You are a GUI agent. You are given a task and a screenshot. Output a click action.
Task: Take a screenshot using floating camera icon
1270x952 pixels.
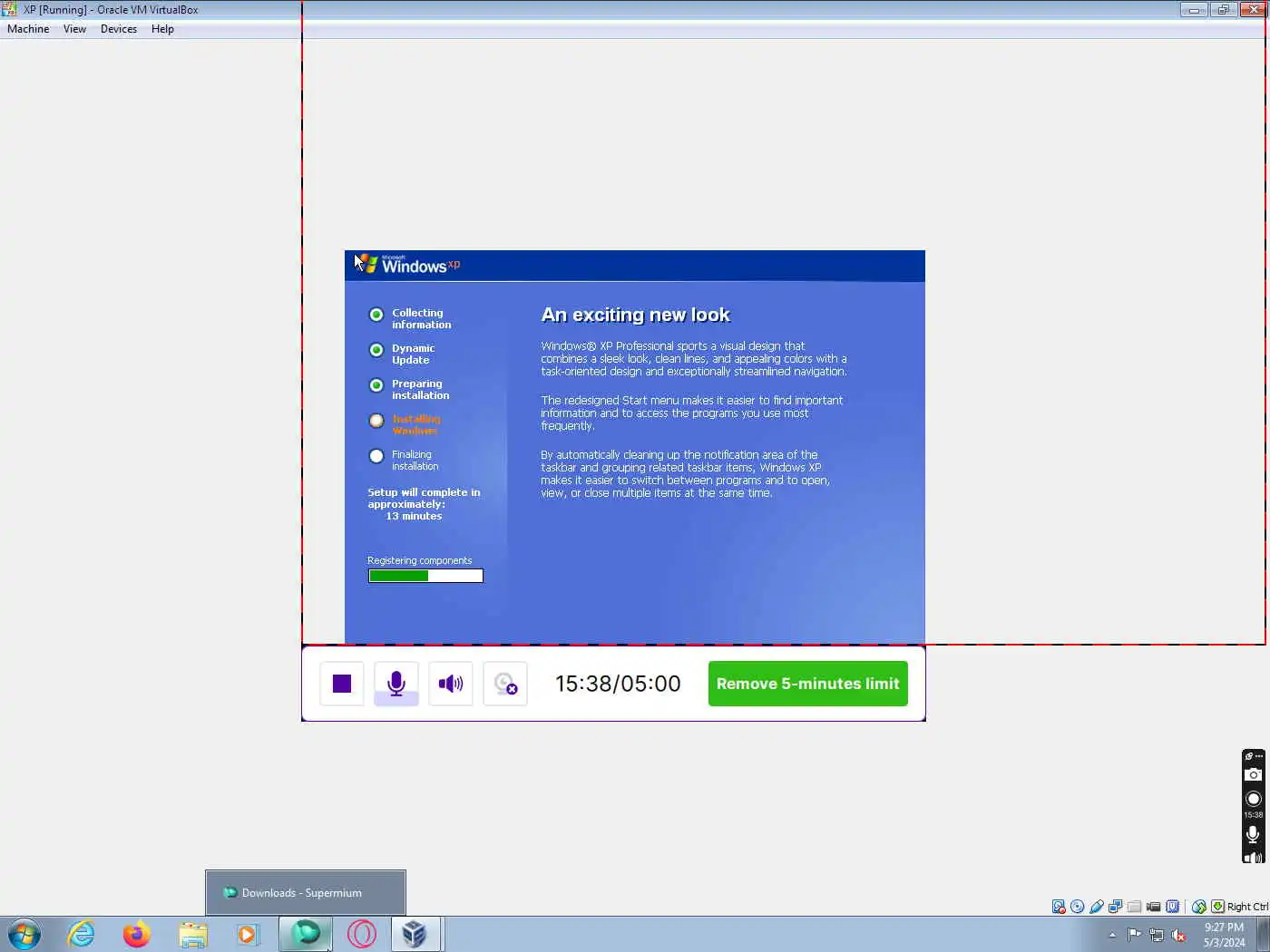click(x=1253, y=774)
